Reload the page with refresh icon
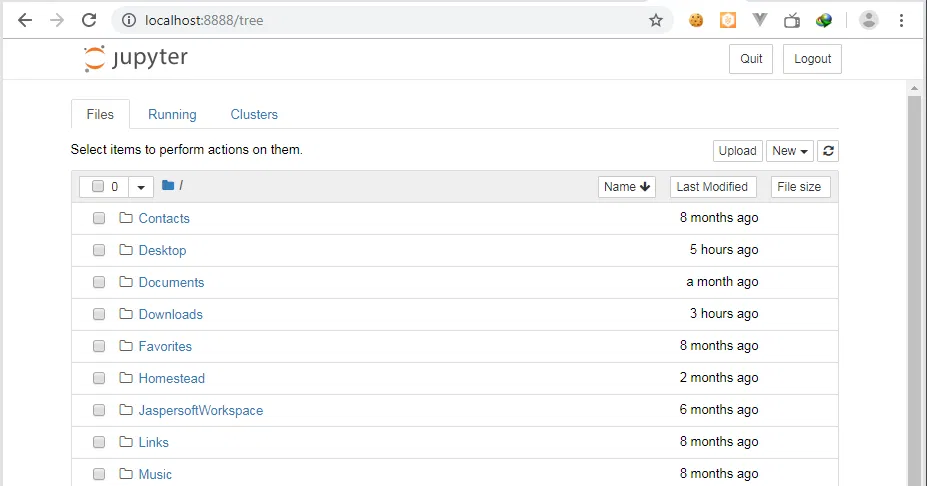Screen dimensions: 927x486 coord(89,20)
